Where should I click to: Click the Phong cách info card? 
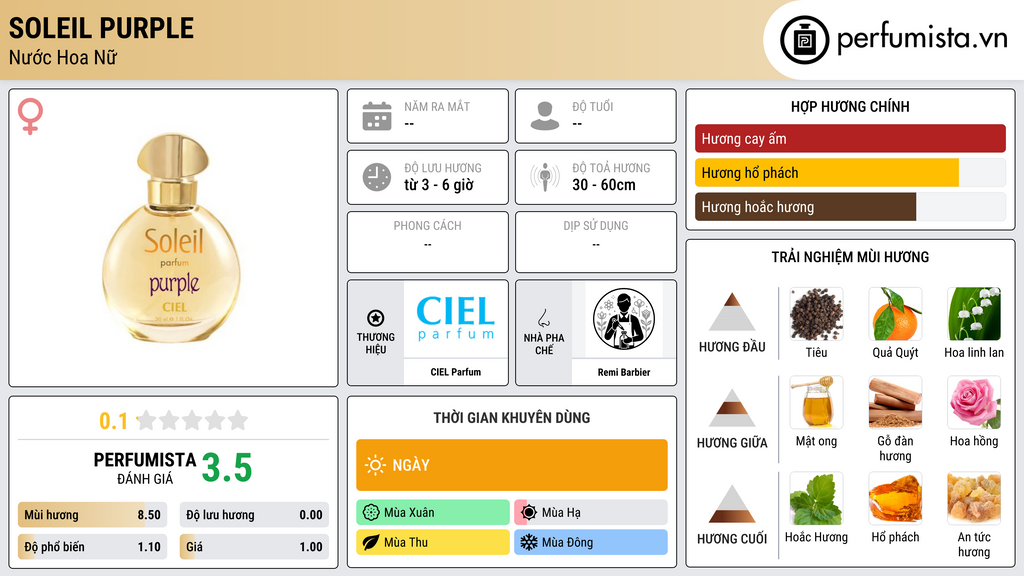pos(428,242)
